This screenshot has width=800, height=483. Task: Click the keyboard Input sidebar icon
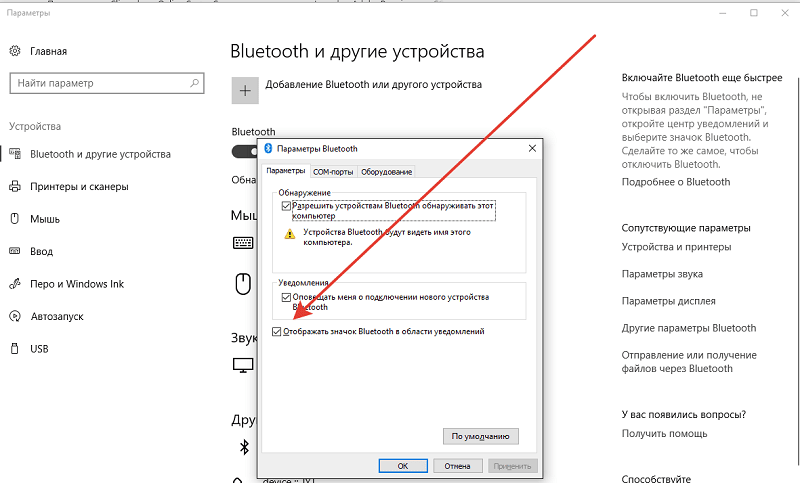coord(15,251)
